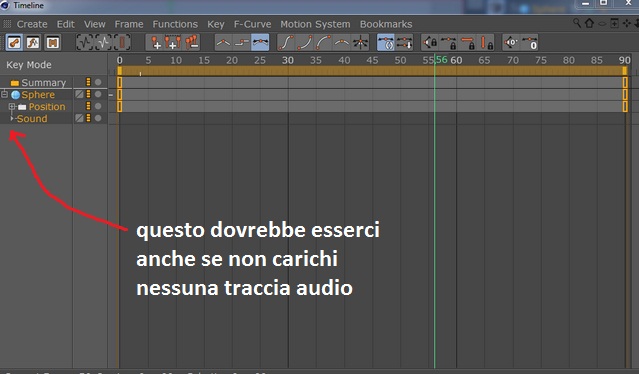Click the four-arrow move icon top right
The width and height of the screenshot is (639, 374).
(627, 23)
